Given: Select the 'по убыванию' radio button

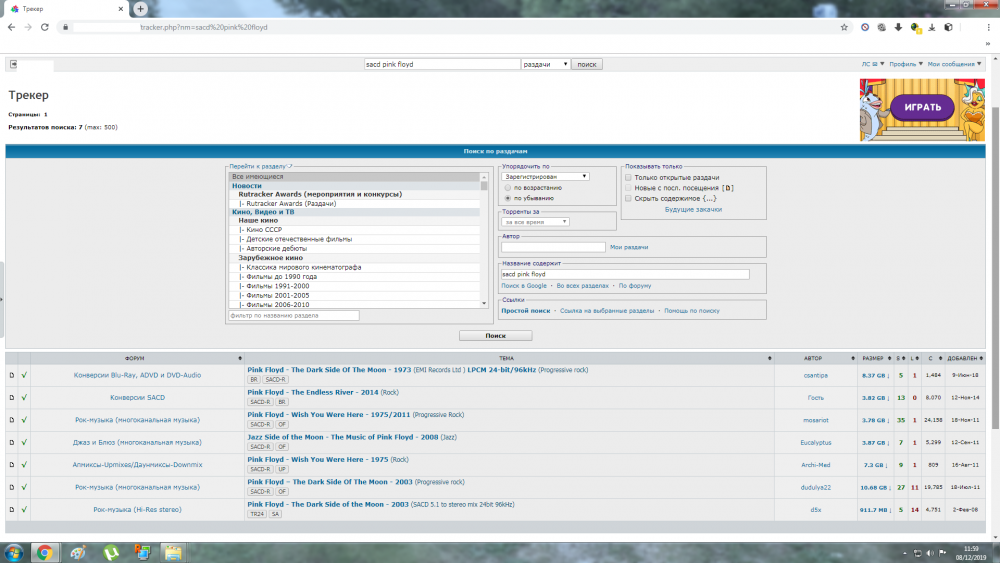Looking at the screenshot, I should click(508, 198).
